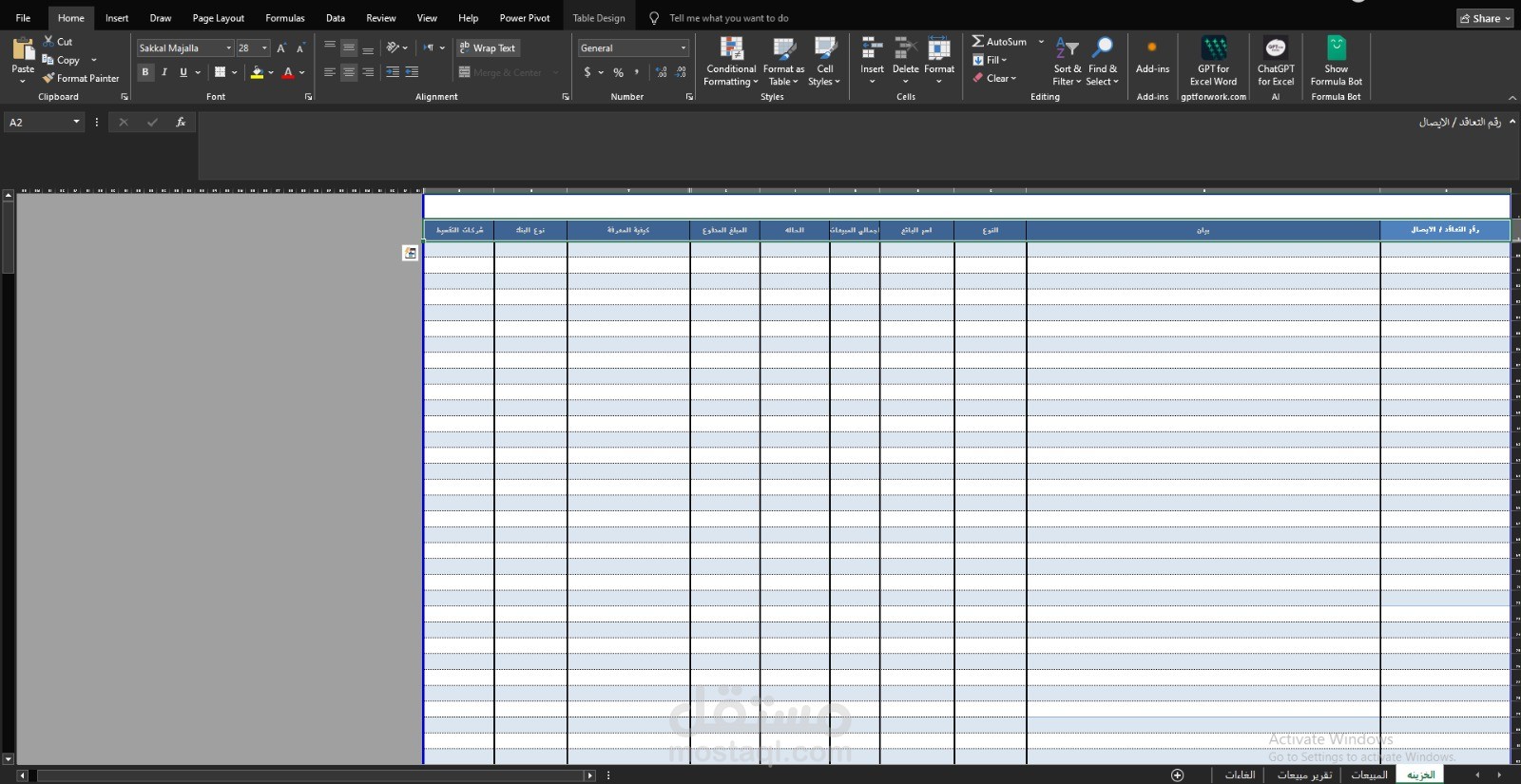Image resolution: width=1521 pixels, height=784 pixels.
Task: Switch to the Power Pivot tab
Action: pos(525,18)
